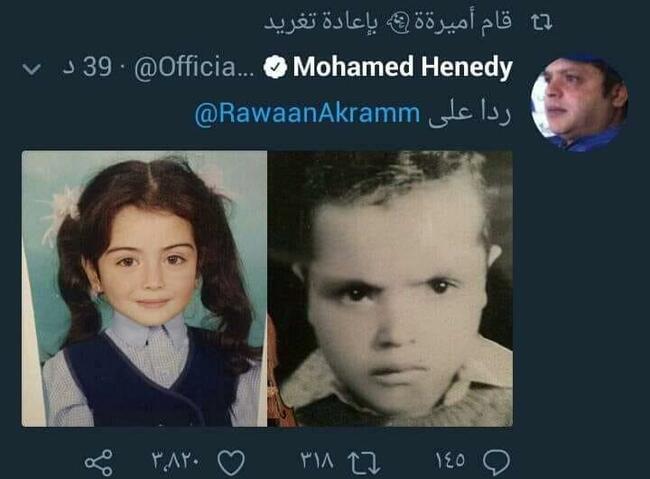Like the tweet with the heart icon
The width and height of the screenshot is (650, 479).
pyautogui.click(x=231, y=462)
